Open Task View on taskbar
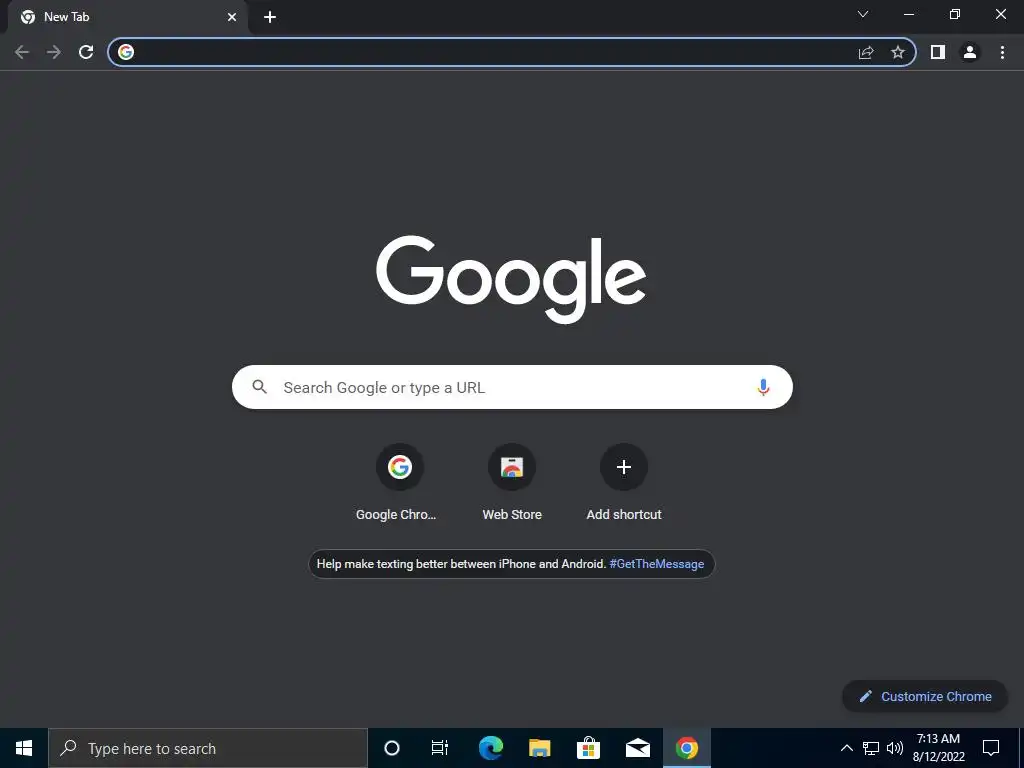1024x768 pixels. 440,748
